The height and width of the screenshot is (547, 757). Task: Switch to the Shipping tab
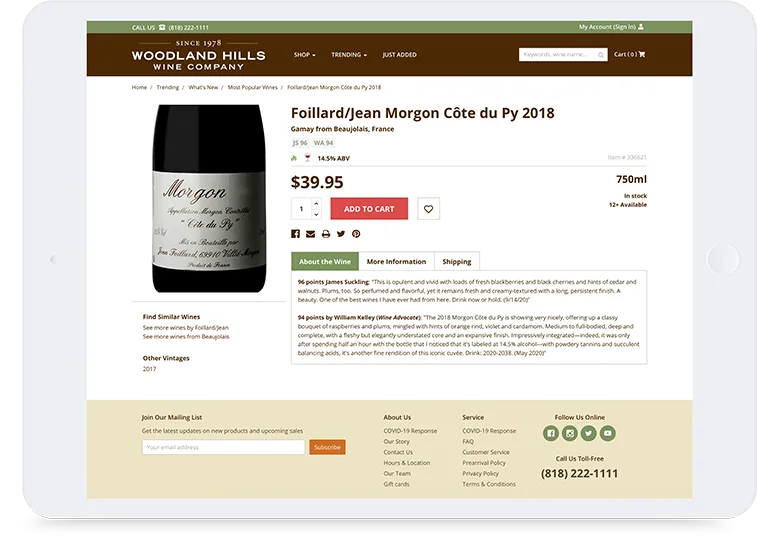point(456,262)
